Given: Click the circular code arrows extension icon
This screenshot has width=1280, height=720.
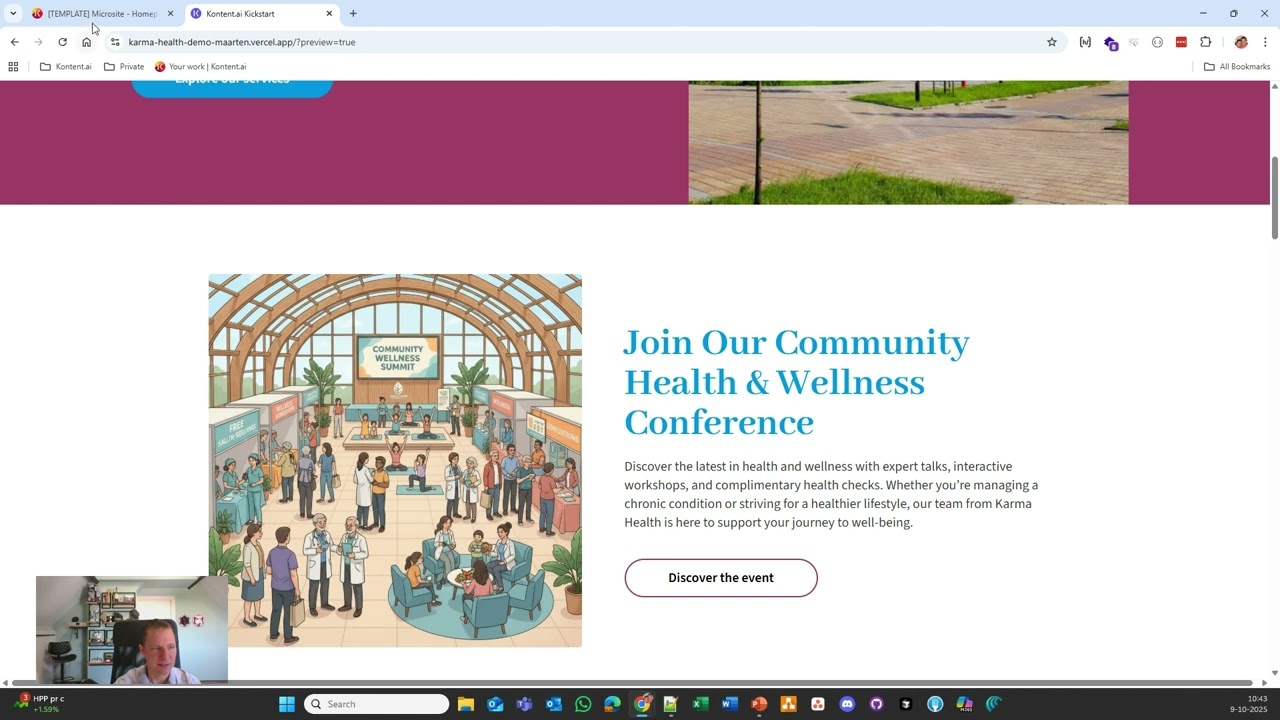Looking at the screenshot, I should [1157, 42].
